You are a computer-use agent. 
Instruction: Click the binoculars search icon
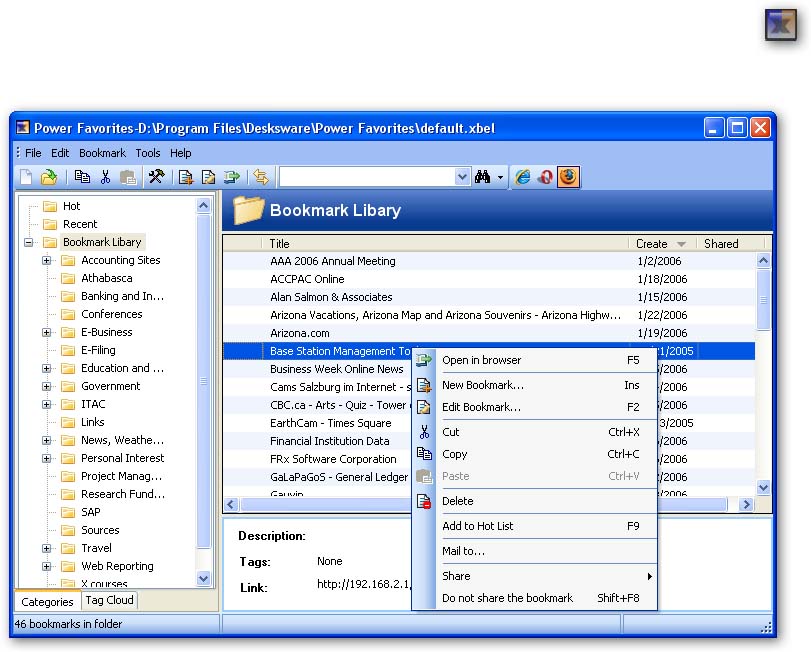pyautogui.click(x=483, y=177)
